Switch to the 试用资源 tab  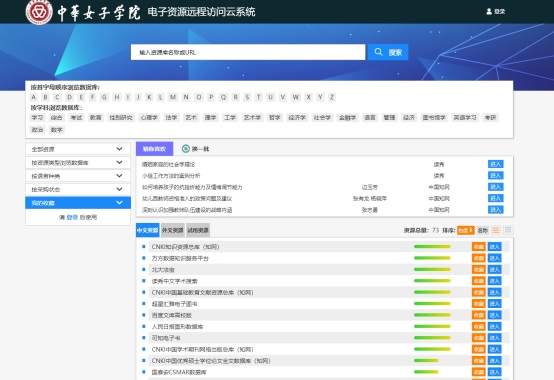[x=198, y=230]
